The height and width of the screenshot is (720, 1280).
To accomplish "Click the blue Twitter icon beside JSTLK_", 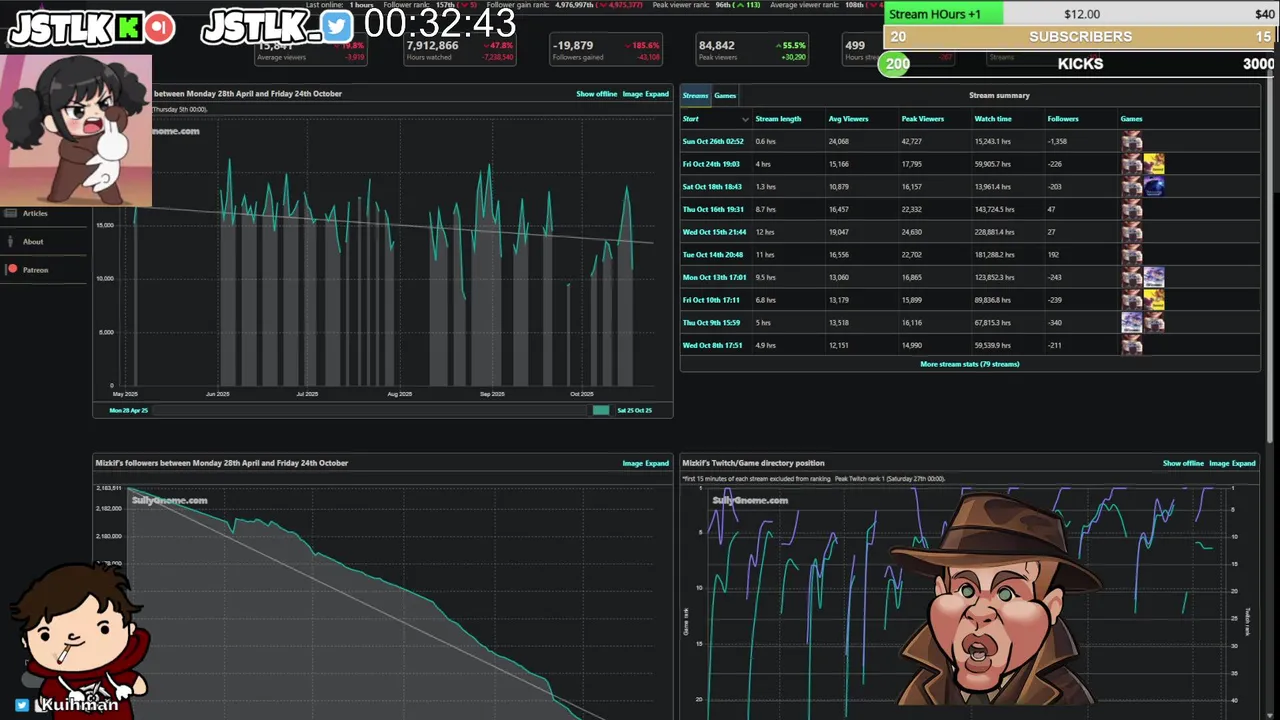I will coord(338,28).
